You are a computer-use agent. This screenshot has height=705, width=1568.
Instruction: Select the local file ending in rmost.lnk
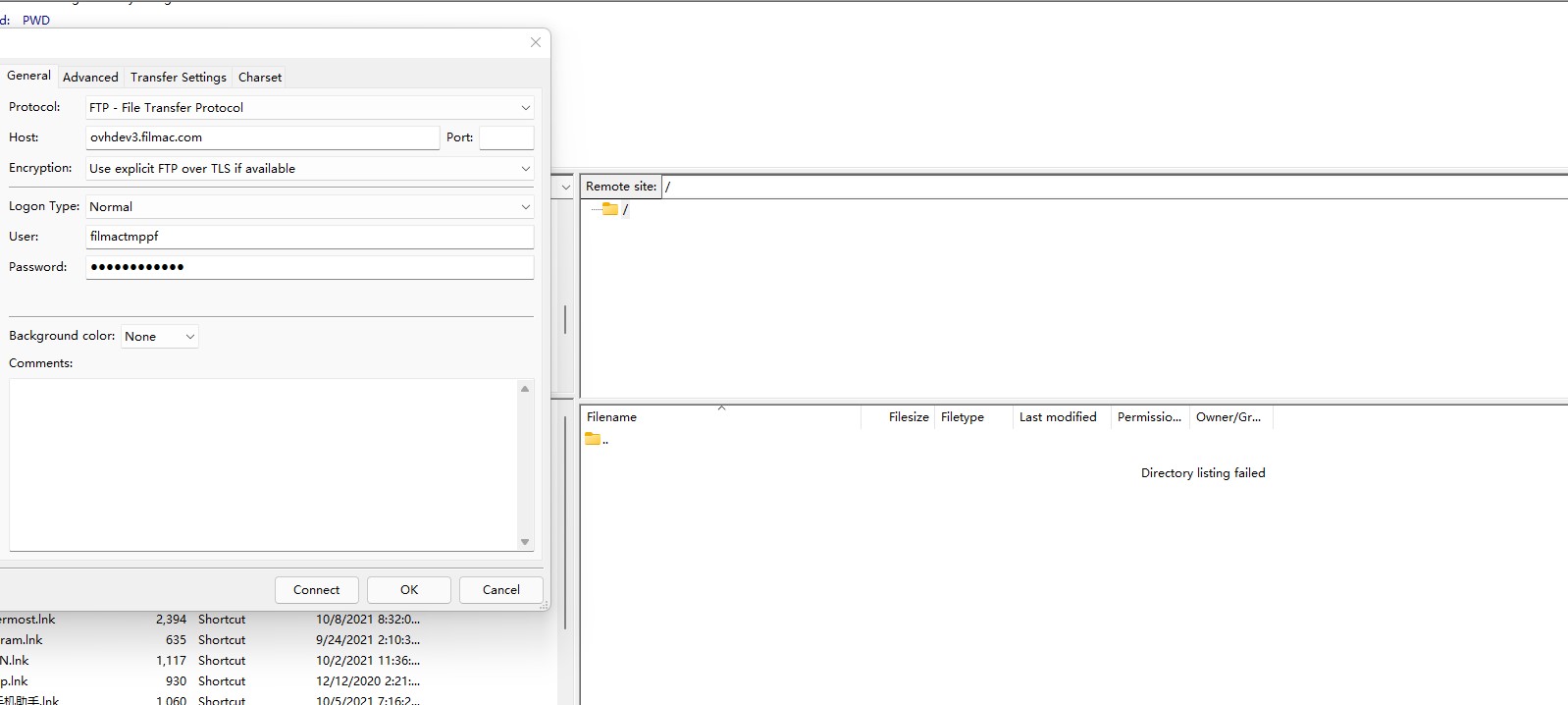click(x=27, y=620)
